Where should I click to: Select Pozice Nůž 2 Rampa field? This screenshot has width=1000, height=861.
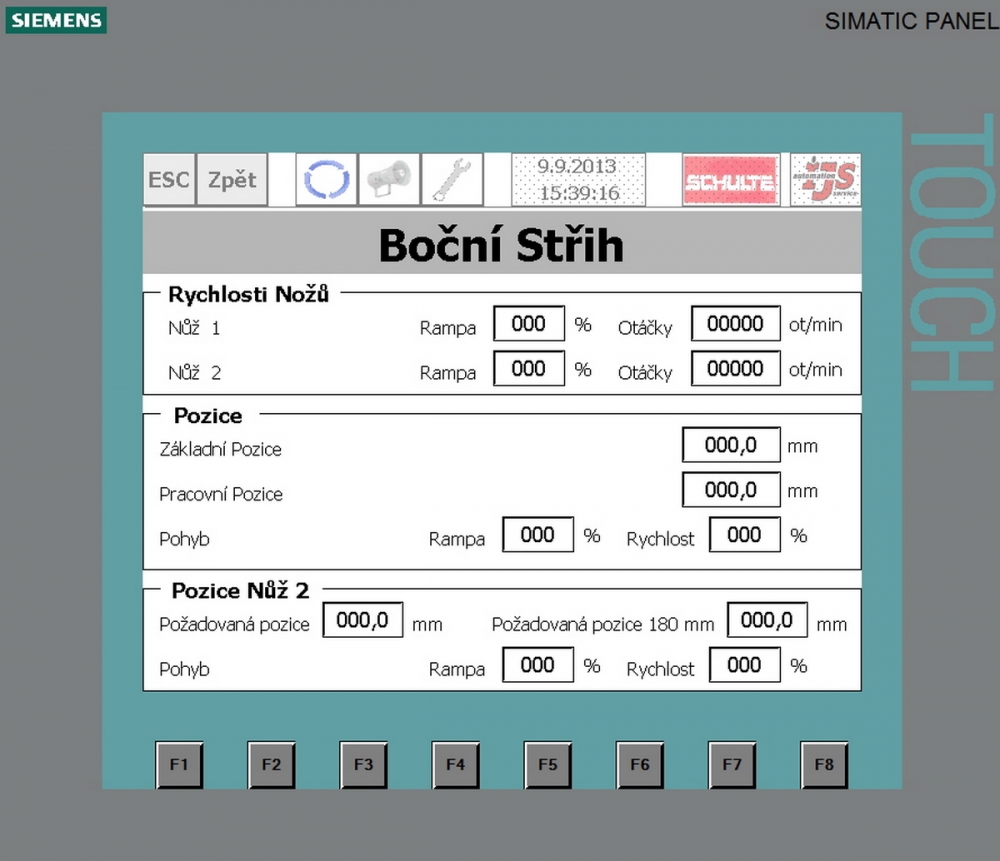(537, 665)
